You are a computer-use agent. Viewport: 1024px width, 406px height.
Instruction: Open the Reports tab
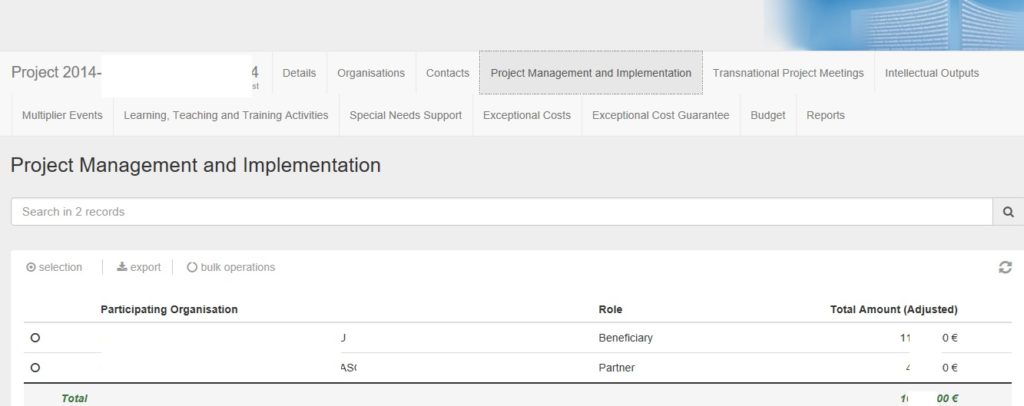coord(825,116)
